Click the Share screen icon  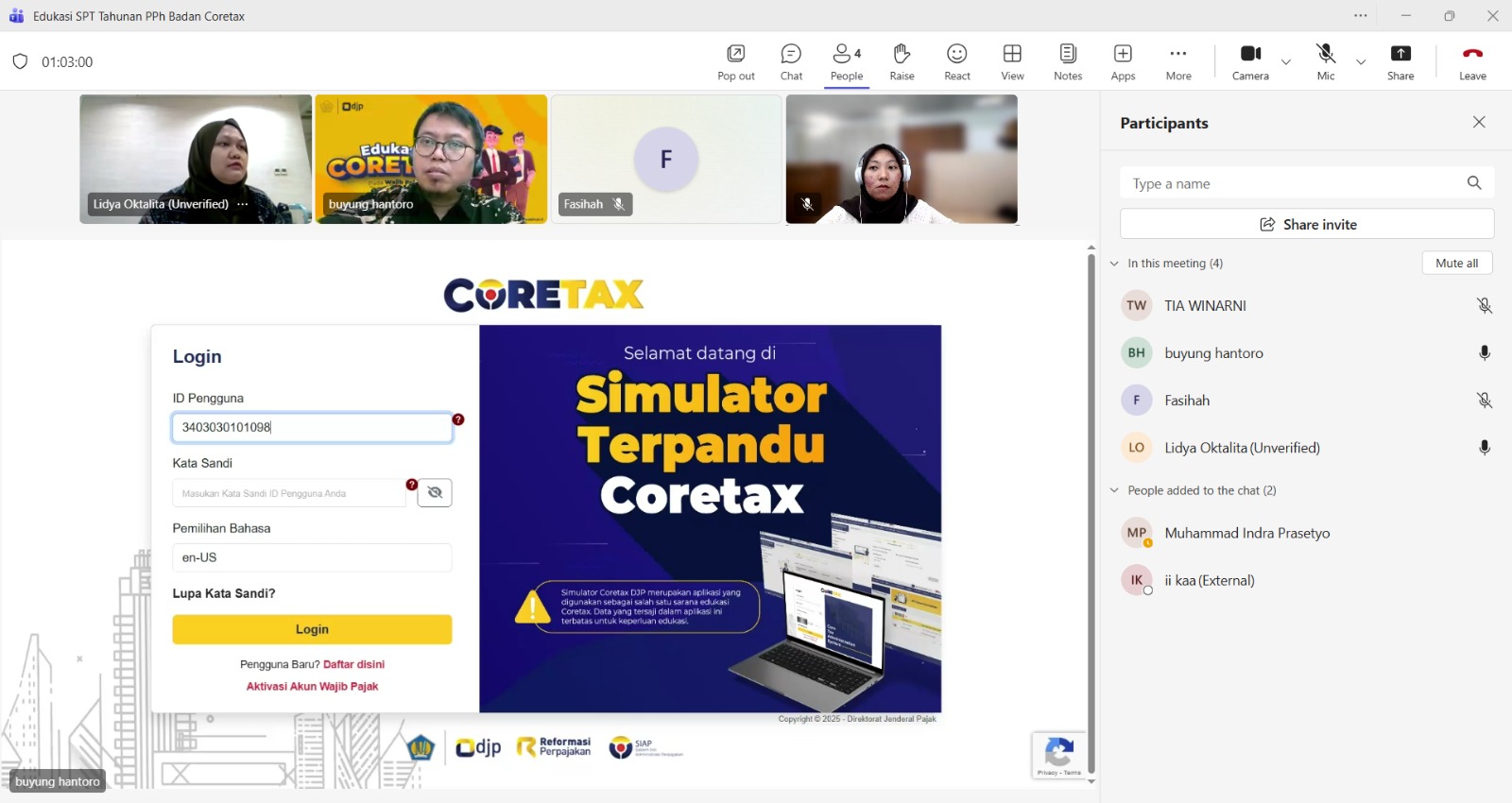pos(1400,61)
